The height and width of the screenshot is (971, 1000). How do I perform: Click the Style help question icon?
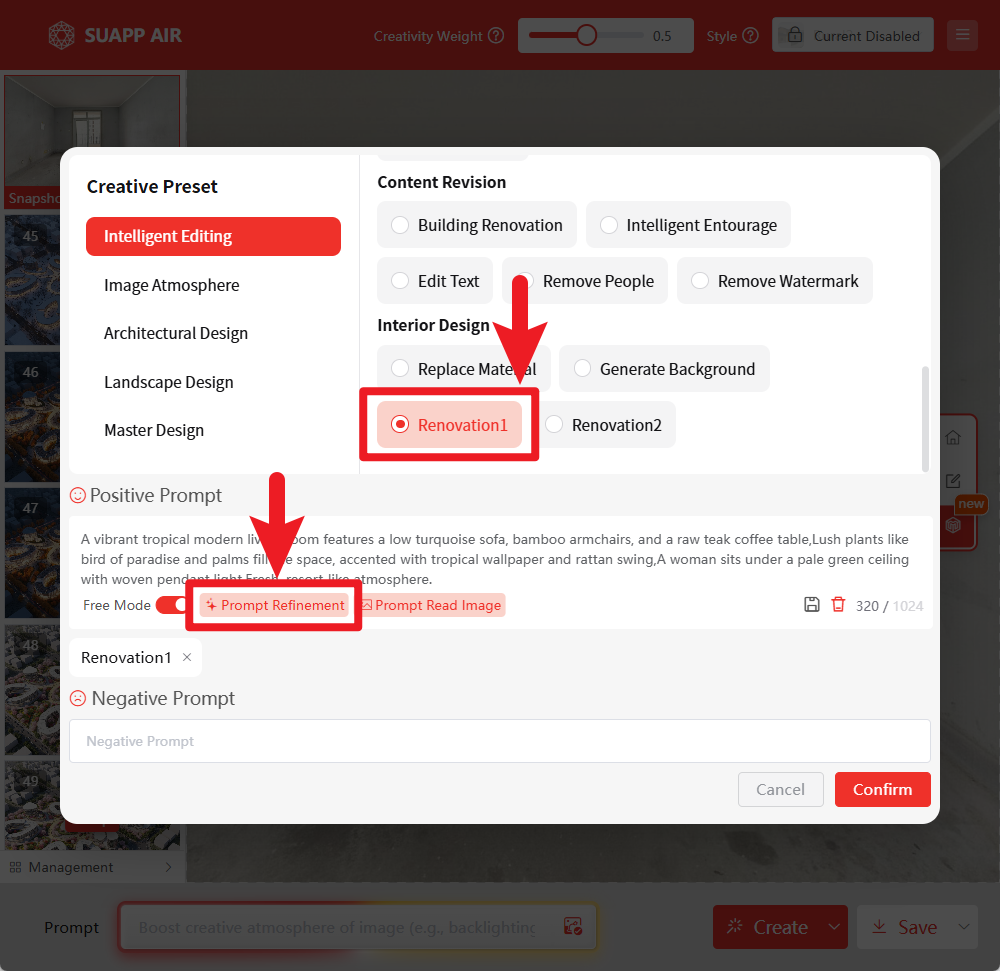tap(750, 36)
